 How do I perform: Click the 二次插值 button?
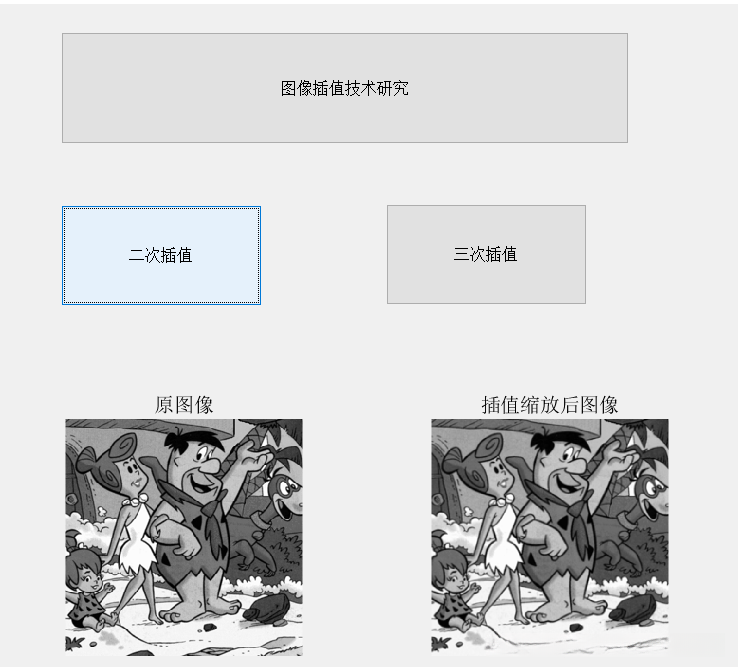click(161, 255)
